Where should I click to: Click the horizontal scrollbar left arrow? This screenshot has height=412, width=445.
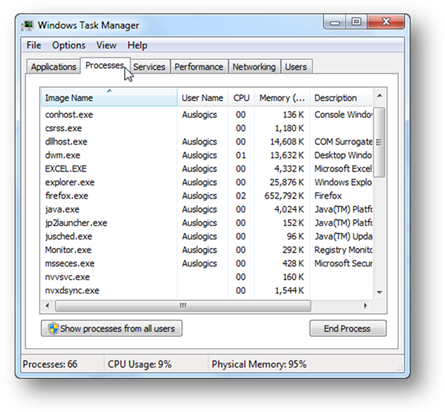click(x=47, y=306)
